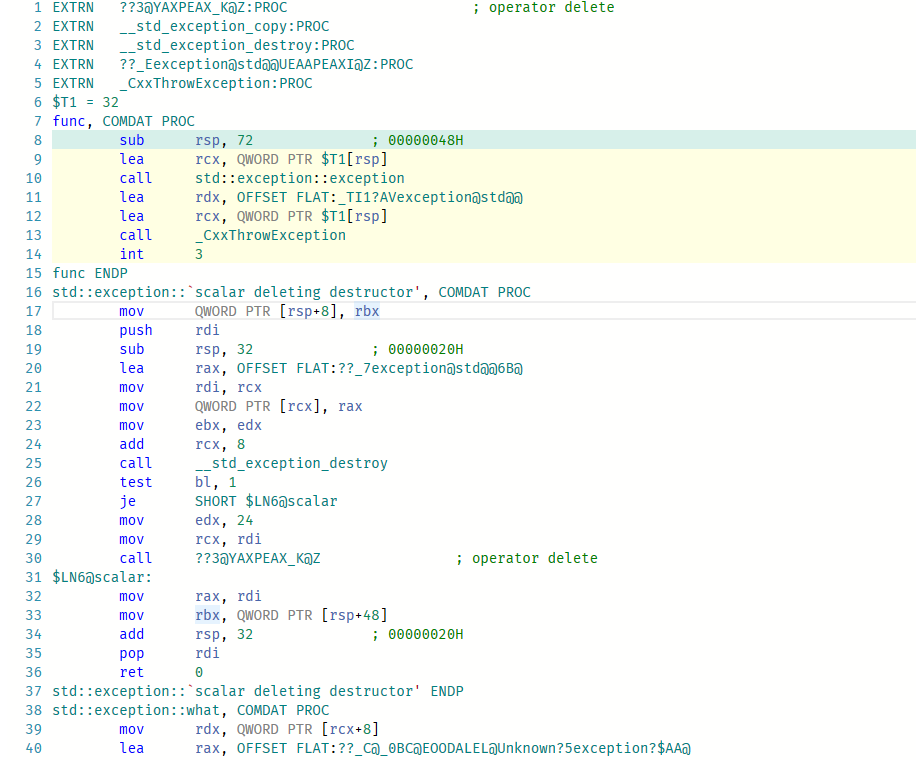Click '??_Eexception@std@@UEAAPEAXI@Z:PROC' text

point(266,64)
